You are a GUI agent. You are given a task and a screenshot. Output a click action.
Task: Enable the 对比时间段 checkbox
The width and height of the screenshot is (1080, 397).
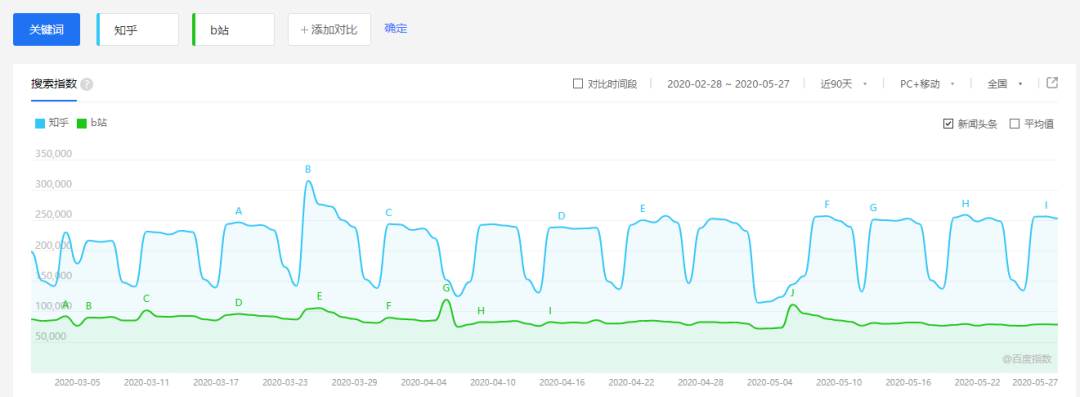(578, 83)
